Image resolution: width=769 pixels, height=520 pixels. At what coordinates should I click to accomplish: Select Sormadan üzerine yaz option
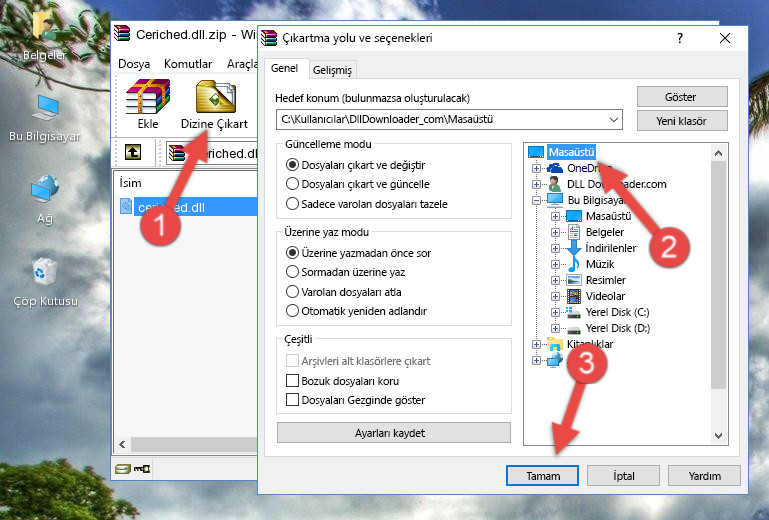tap(345, 272)
